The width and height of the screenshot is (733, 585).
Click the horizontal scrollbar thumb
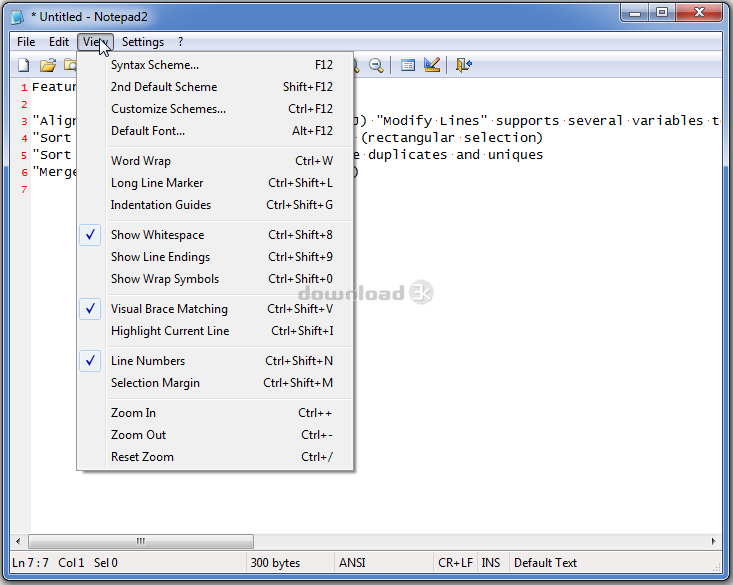pyautogui.click(x=141, y=541)
